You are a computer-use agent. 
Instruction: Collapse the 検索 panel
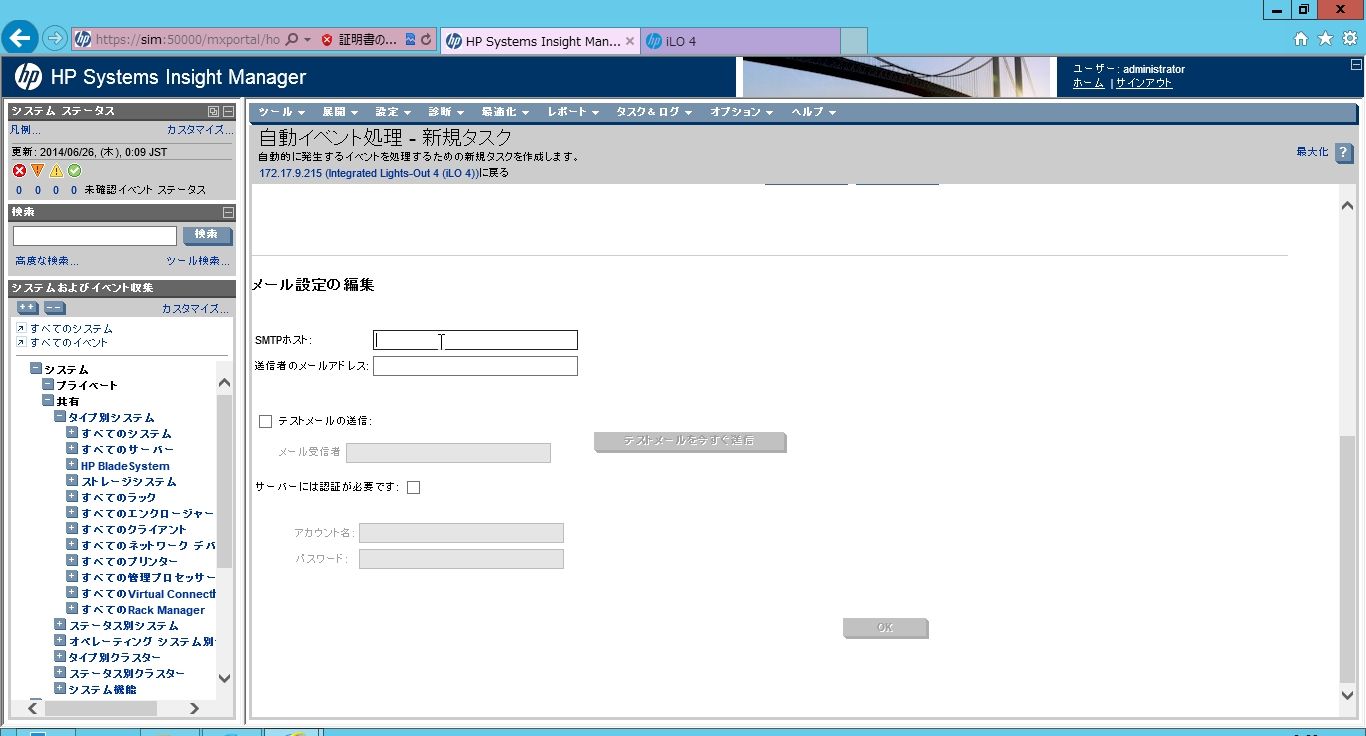(228, 212)
